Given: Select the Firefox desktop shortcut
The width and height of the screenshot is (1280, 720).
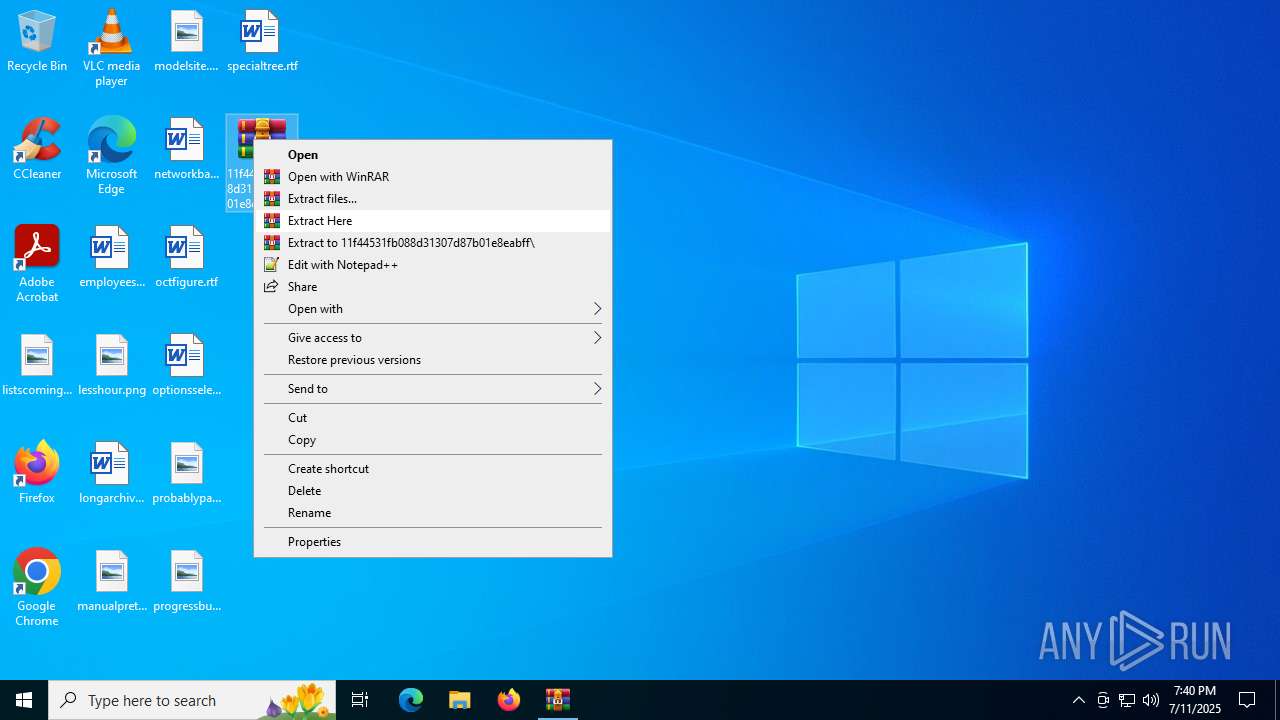Looking at the screenshot, I should (x=37, y=472).
